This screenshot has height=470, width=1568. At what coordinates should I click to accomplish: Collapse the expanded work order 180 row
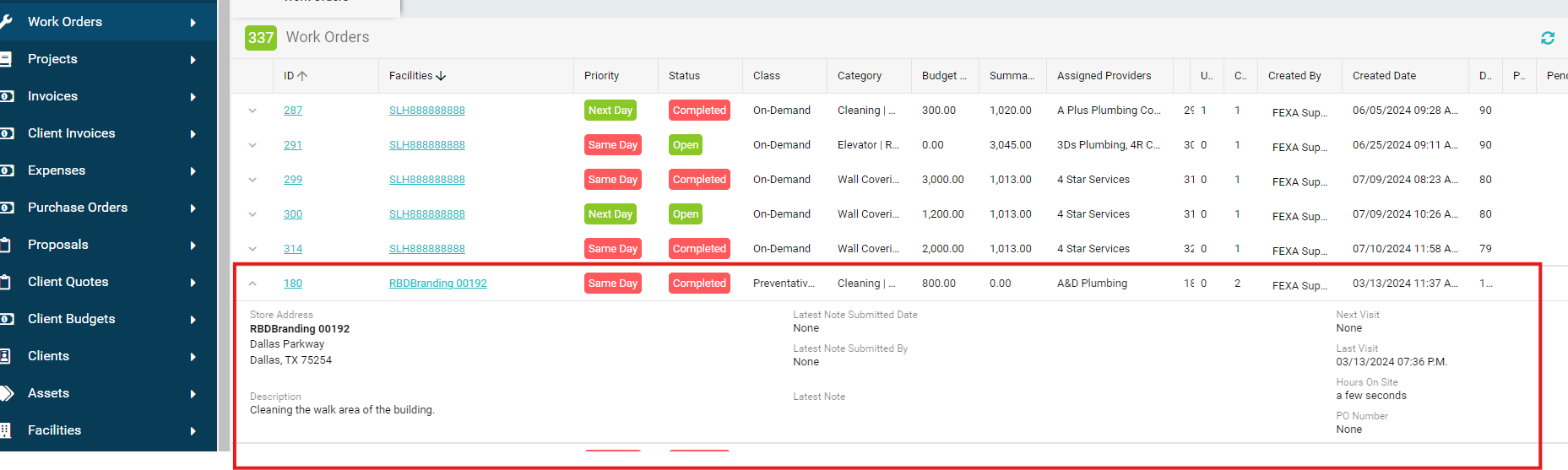coord(252,284)
